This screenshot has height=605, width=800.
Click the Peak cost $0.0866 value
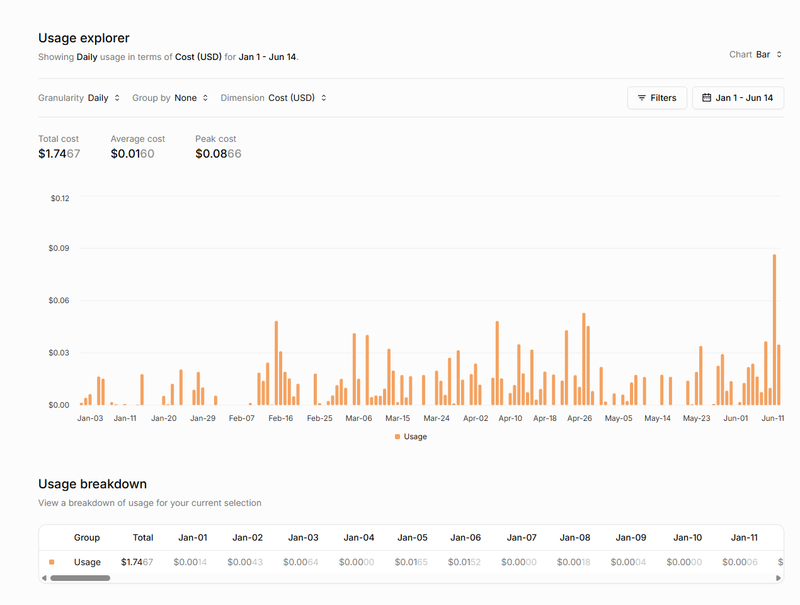[218, 154]
